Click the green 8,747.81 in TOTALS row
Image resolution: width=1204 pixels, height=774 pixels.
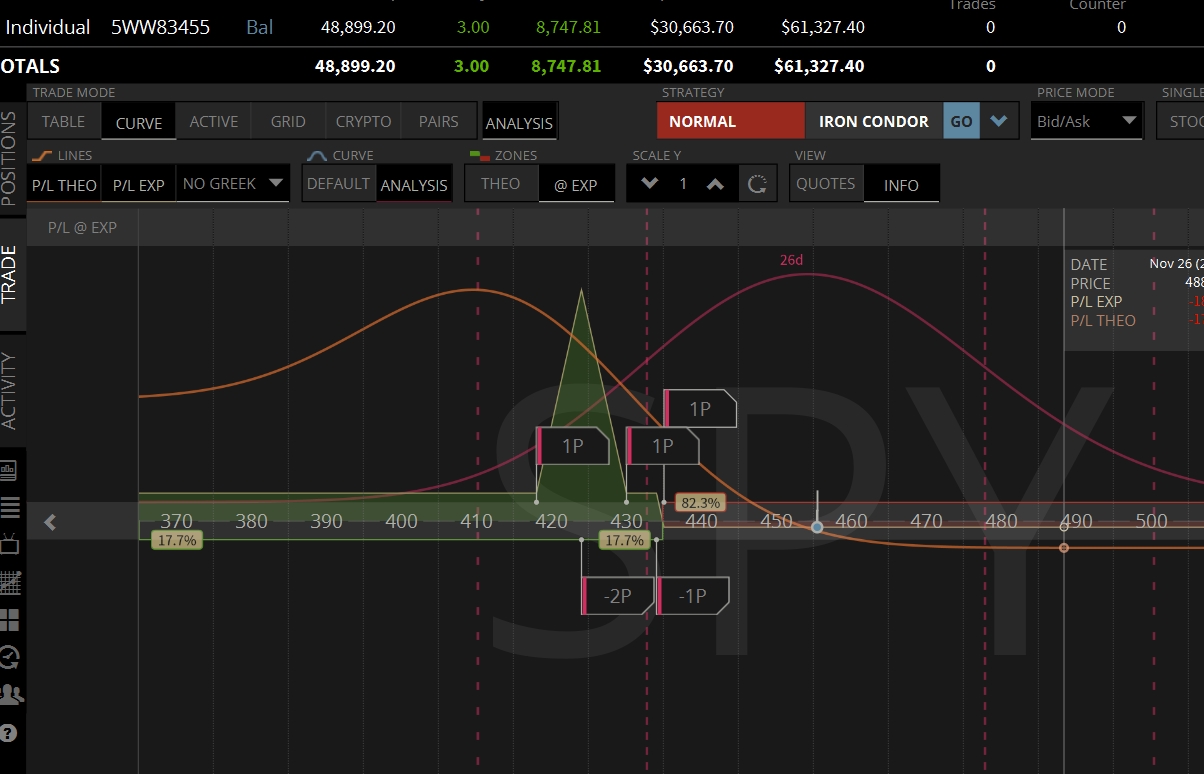coord(566,66)
